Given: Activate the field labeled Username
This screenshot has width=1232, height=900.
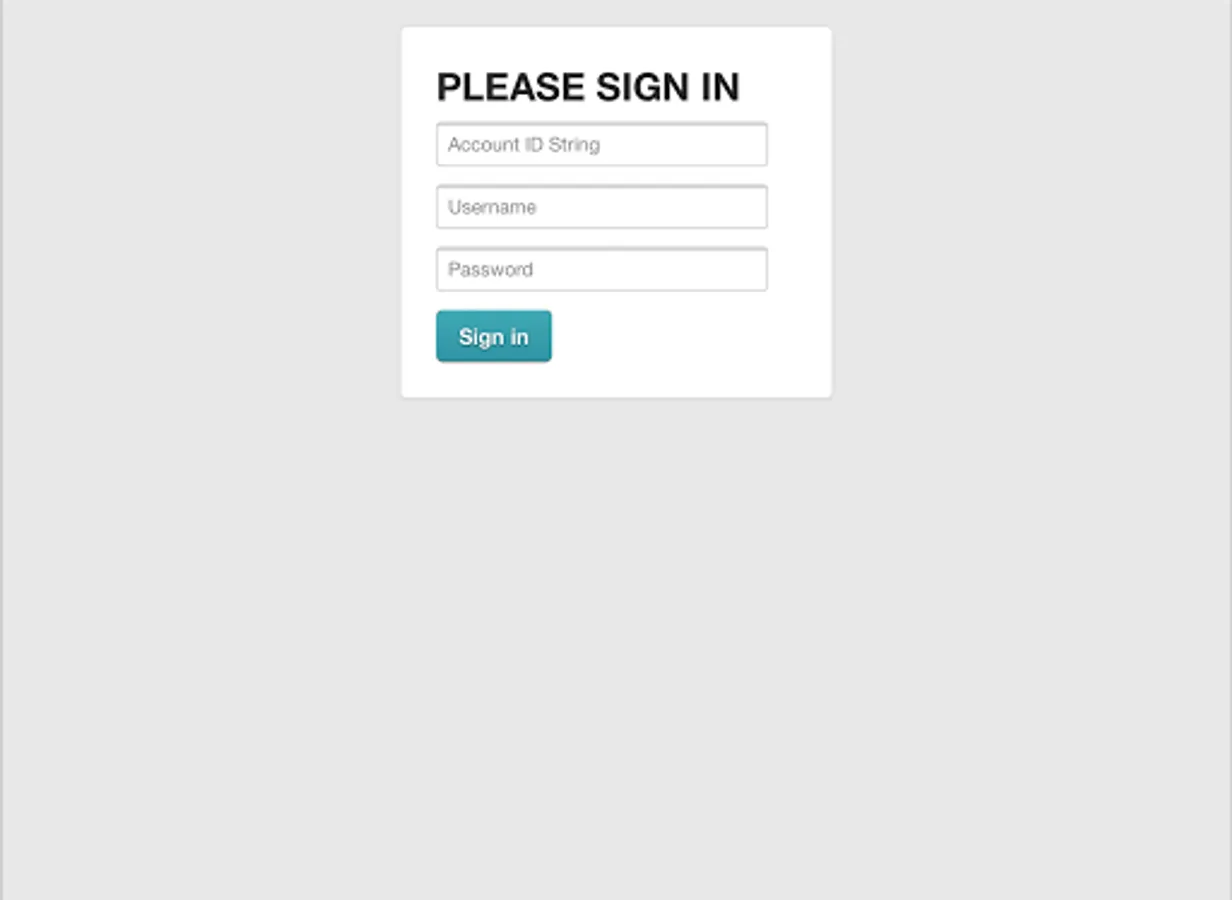Looking at the screenshot, I should point(601,207).
